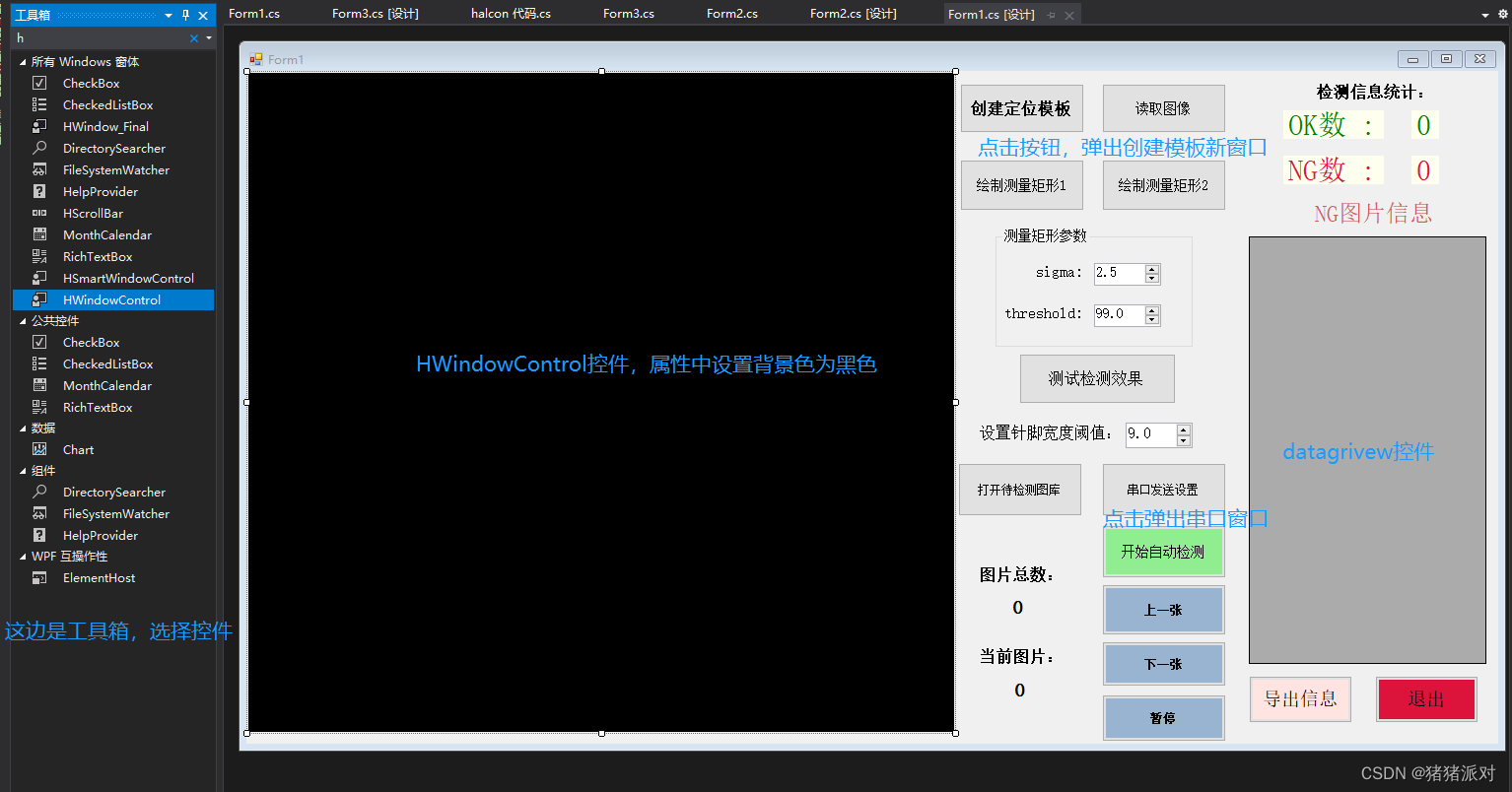The height and width of the screenshot is (792, 1512).
Task: Collapse the 组件 group
Action: pyautogui.click(x=24, y=470)
